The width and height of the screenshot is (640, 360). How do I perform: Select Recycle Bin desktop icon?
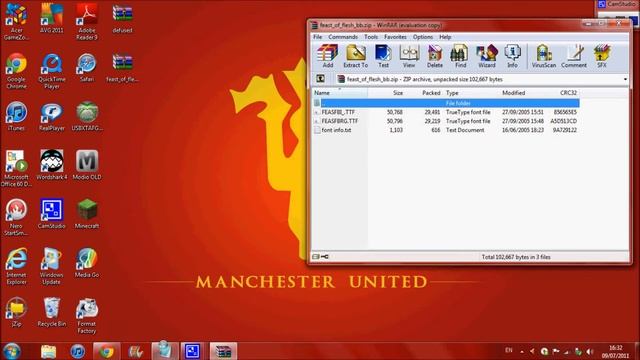[x=51, y=312]
